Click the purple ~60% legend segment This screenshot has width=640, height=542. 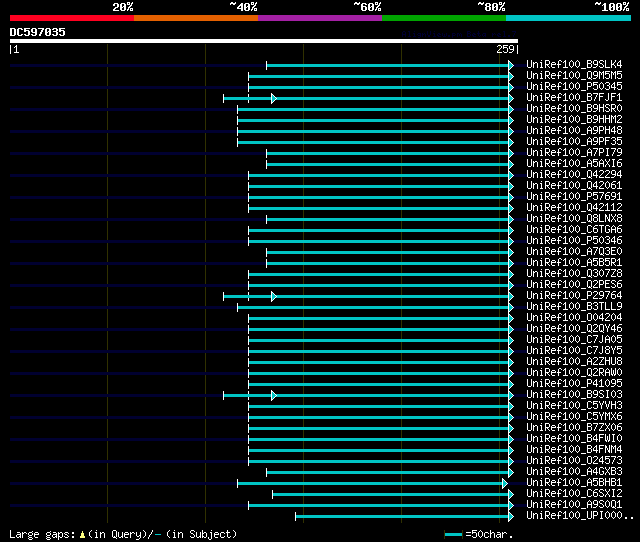coord(320,18)
